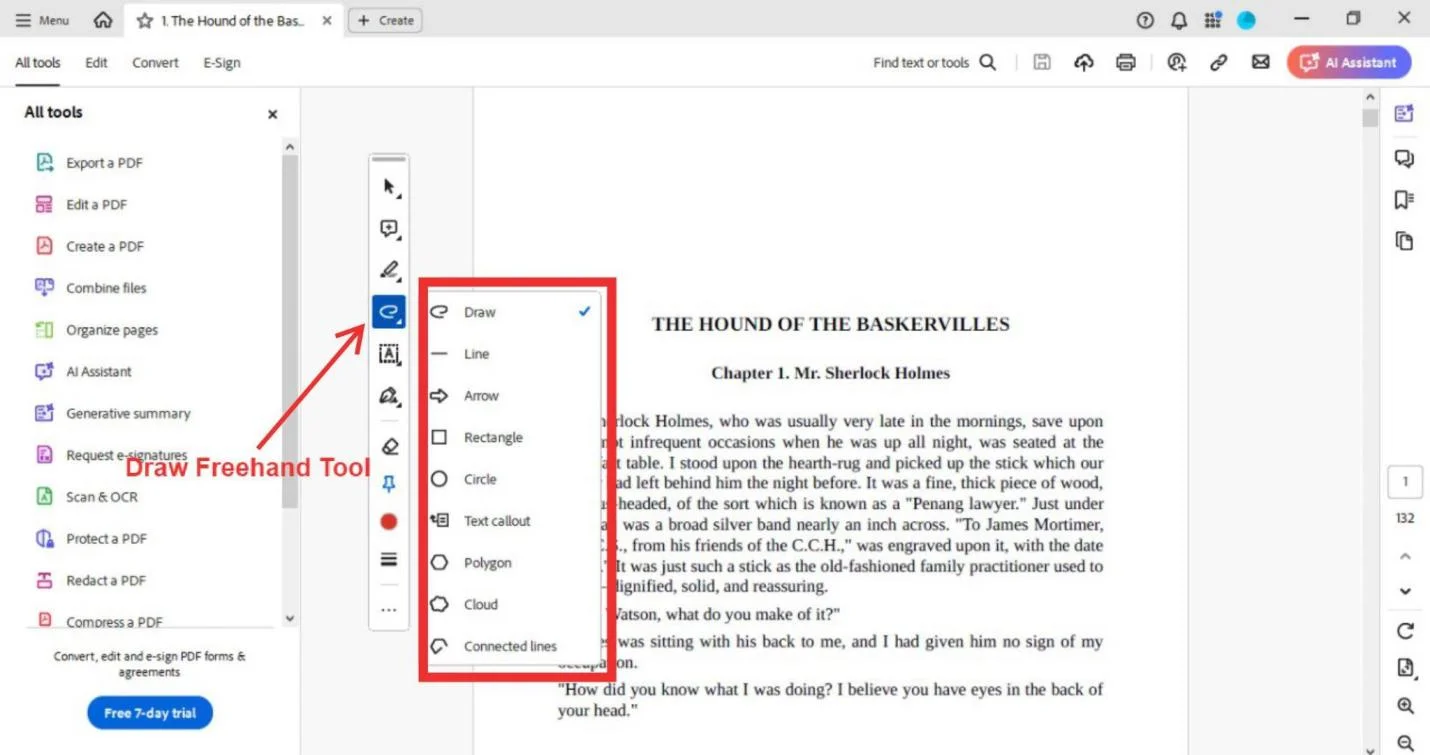Open Create a PDF tool
The image size is (1430, 755).
89,246
